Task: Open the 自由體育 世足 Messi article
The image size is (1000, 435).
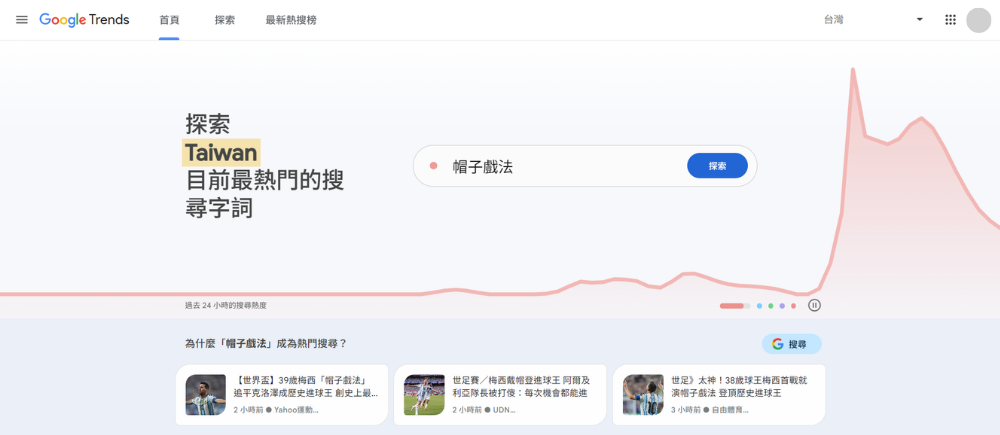Action: (719, 395)
